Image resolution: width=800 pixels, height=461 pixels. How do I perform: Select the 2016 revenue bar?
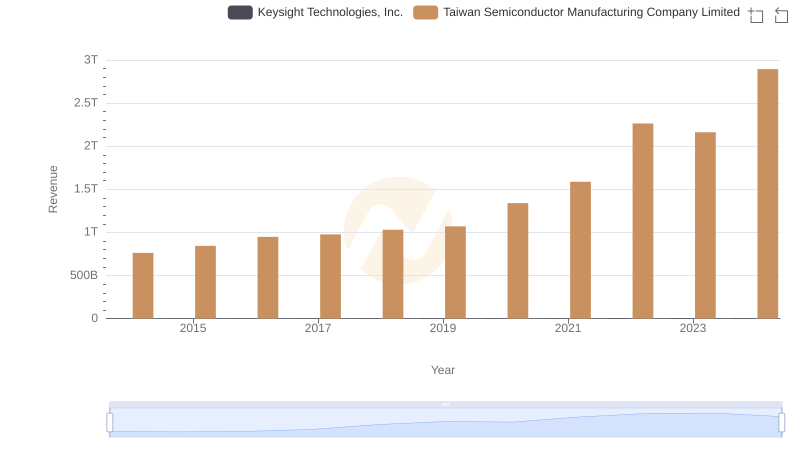point(268,277)
